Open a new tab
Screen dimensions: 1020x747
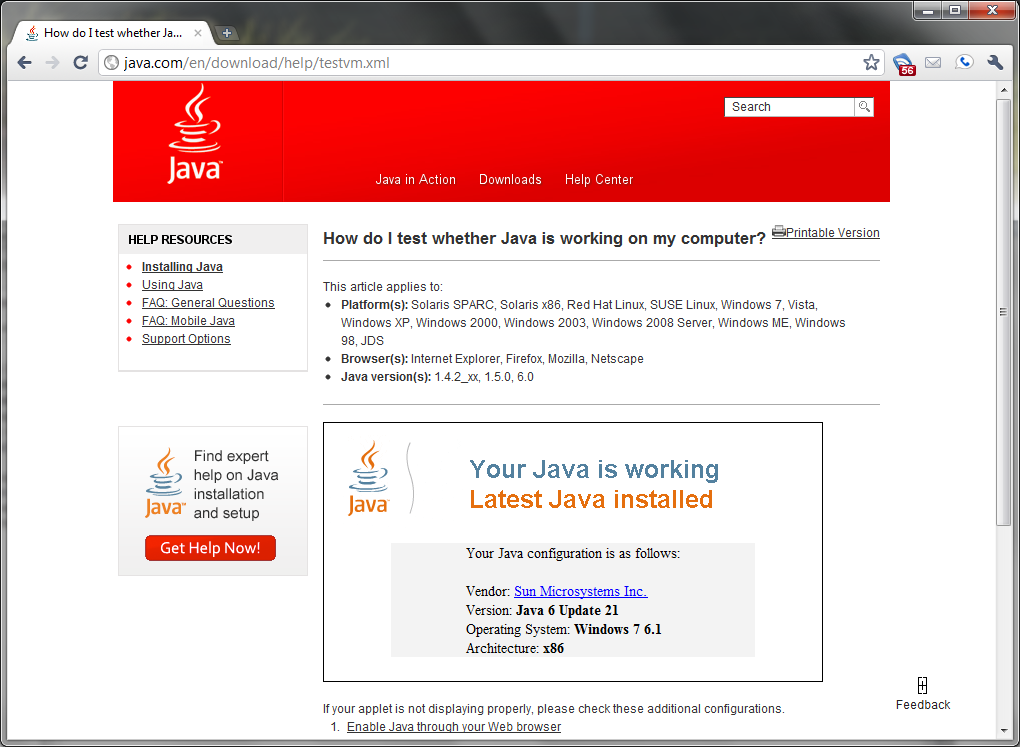(227, 33)
